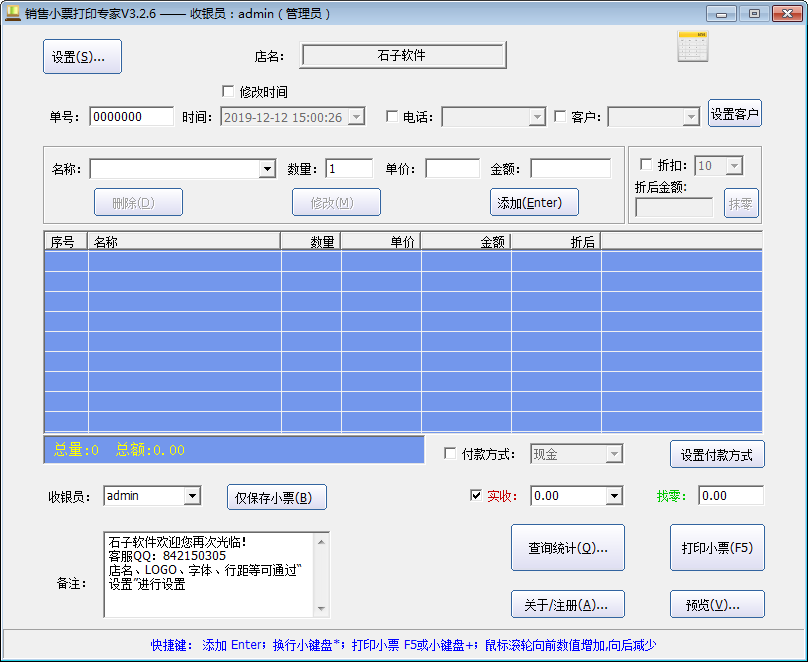Viewport: 808px width, 662px height.
Task: Click the 单号 number field
Action: click(x=131, y=117)
